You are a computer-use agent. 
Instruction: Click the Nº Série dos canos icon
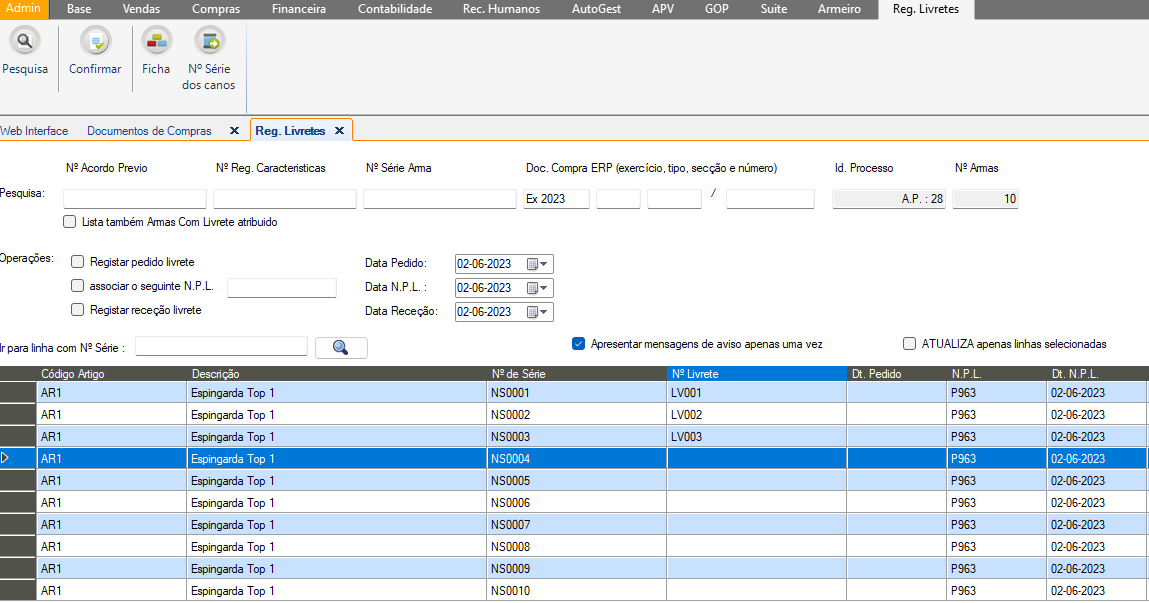pos(209,42)
